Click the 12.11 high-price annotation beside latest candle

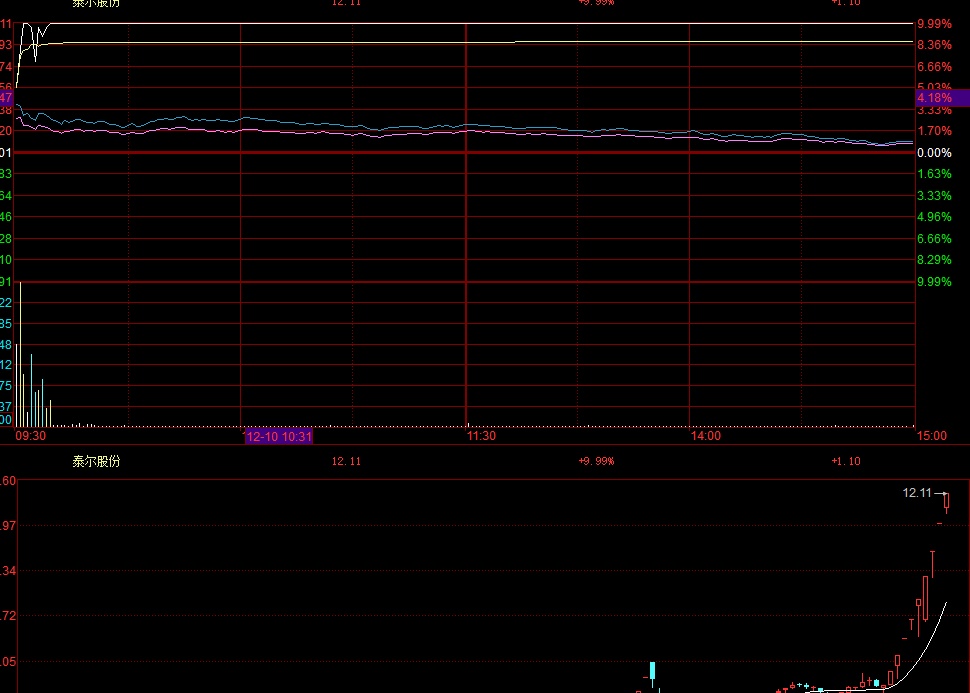(916, 493)
